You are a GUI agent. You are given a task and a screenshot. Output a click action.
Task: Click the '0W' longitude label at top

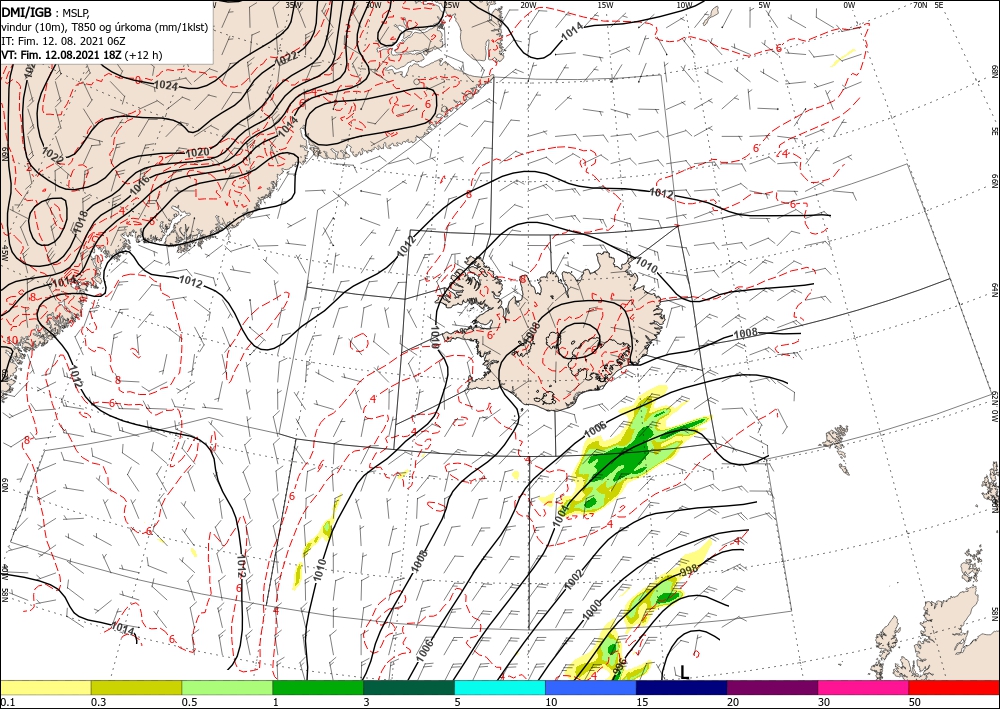[x=849, y=5]
